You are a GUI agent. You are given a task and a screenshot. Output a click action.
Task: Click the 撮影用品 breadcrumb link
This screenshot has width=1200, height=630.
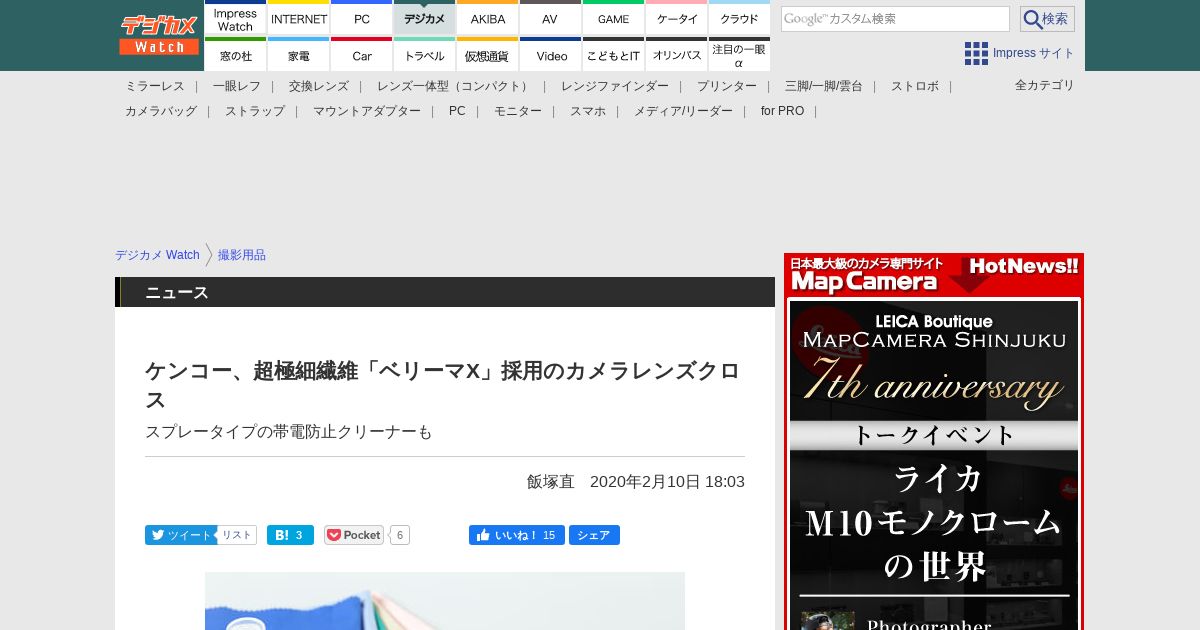tap(242, 255)
